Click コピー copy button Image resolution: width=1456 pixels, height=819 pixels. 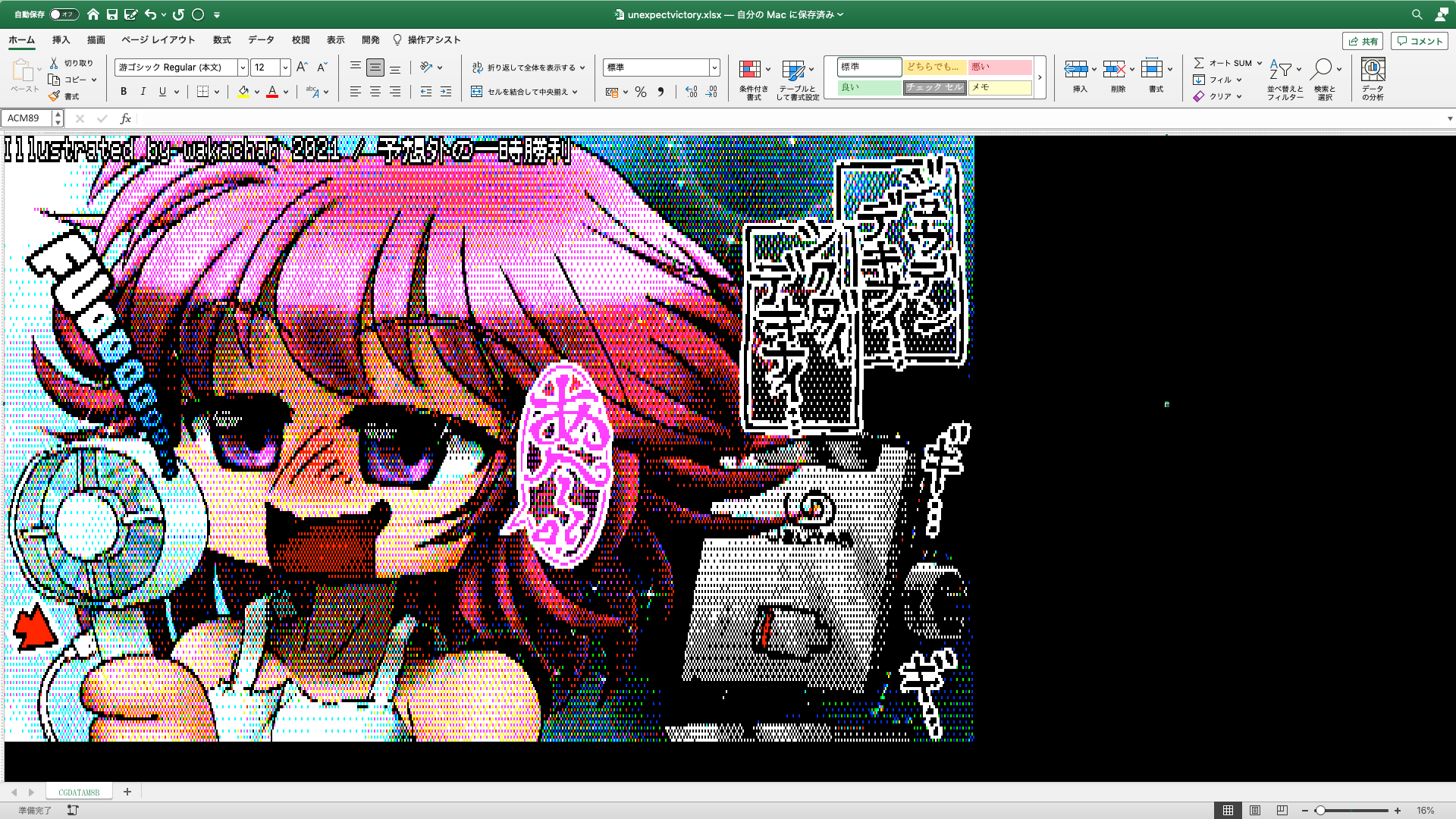(x=72, y=80)
